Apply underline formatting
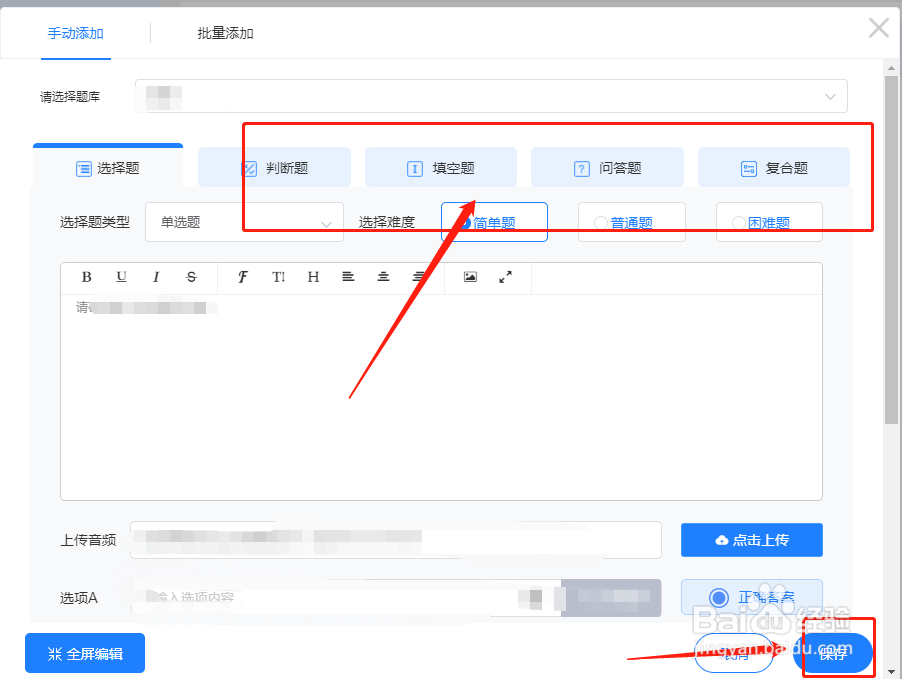This screenshot has height=679, width=902. pos(121,278)
